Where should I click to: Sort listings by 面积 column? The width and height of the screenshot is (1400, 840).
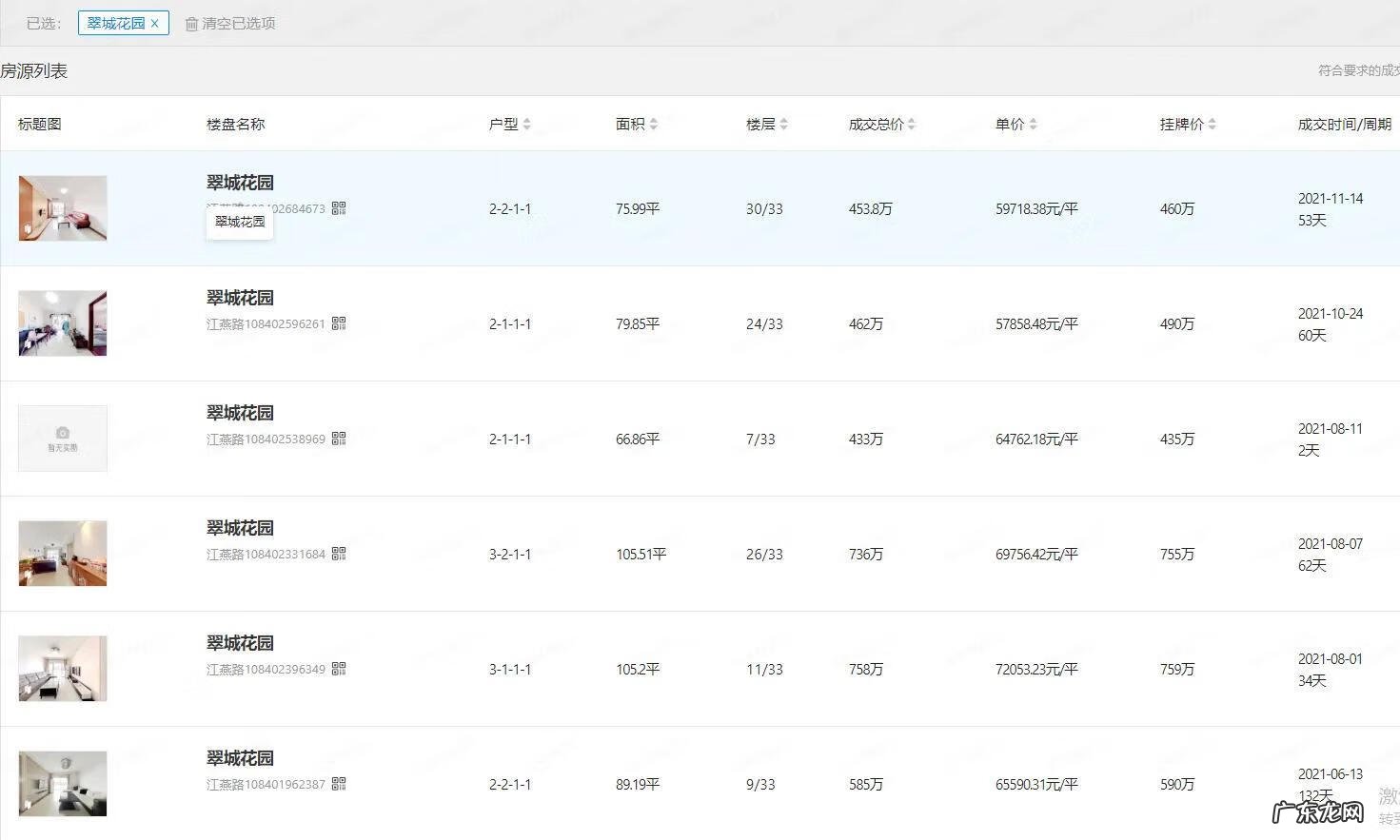[653, 124]
